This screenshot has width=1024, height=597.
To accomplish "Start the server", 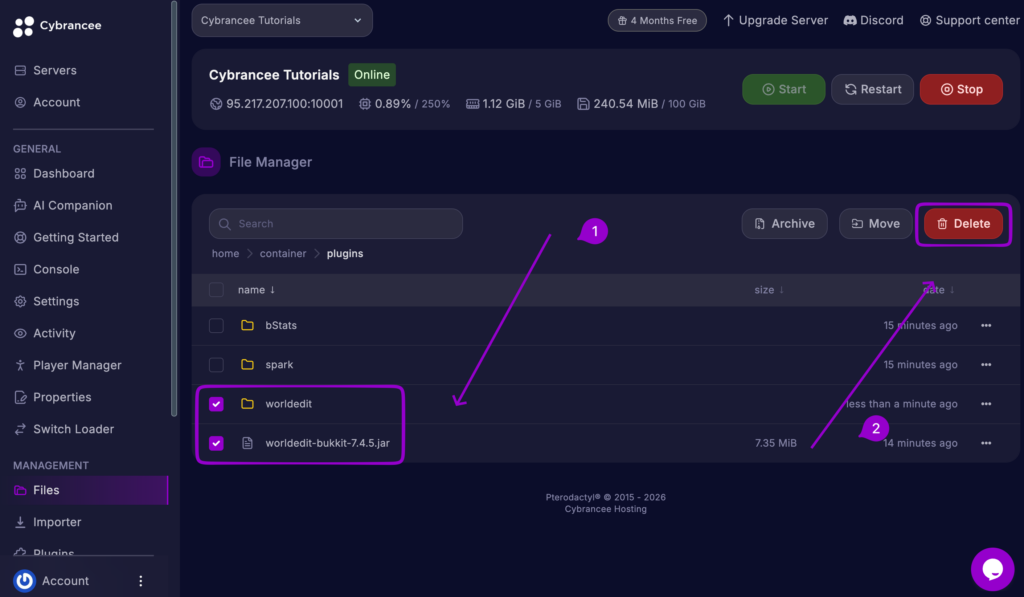I will tap(784, 89).
